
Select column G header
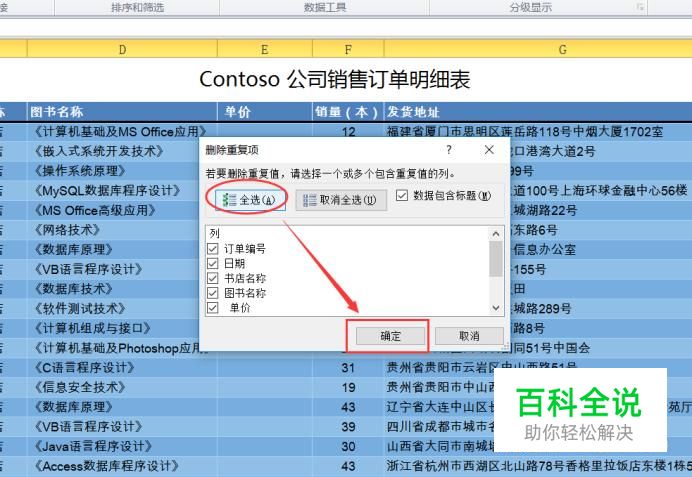pyautogui.click(x=538, y=49)
